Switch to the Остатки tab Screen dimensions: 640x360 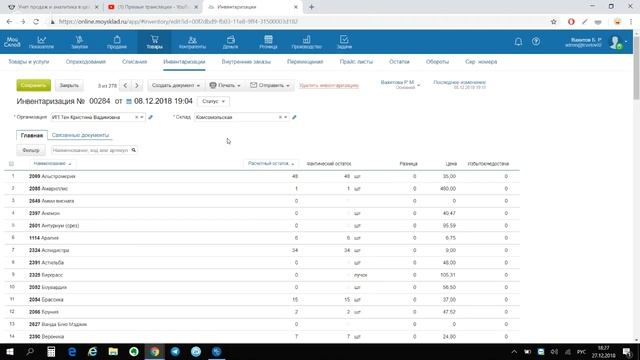(399, 62)
